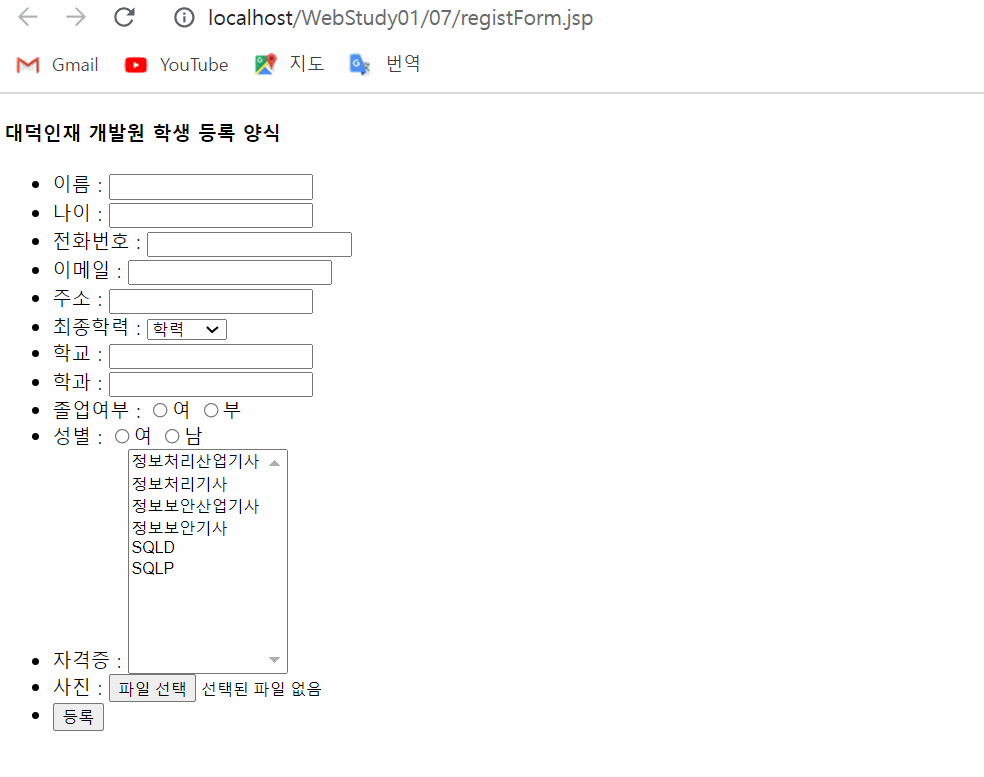Click the 전화번호 text input field
The image size is (984, 777).
(x=249, y=244)
